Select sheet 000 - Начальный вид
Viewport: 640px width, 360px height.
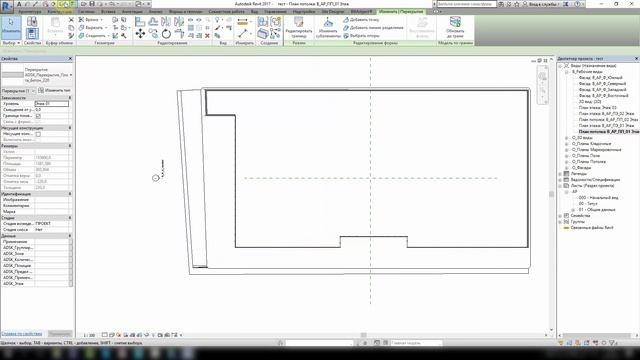(x=598, y=198)
